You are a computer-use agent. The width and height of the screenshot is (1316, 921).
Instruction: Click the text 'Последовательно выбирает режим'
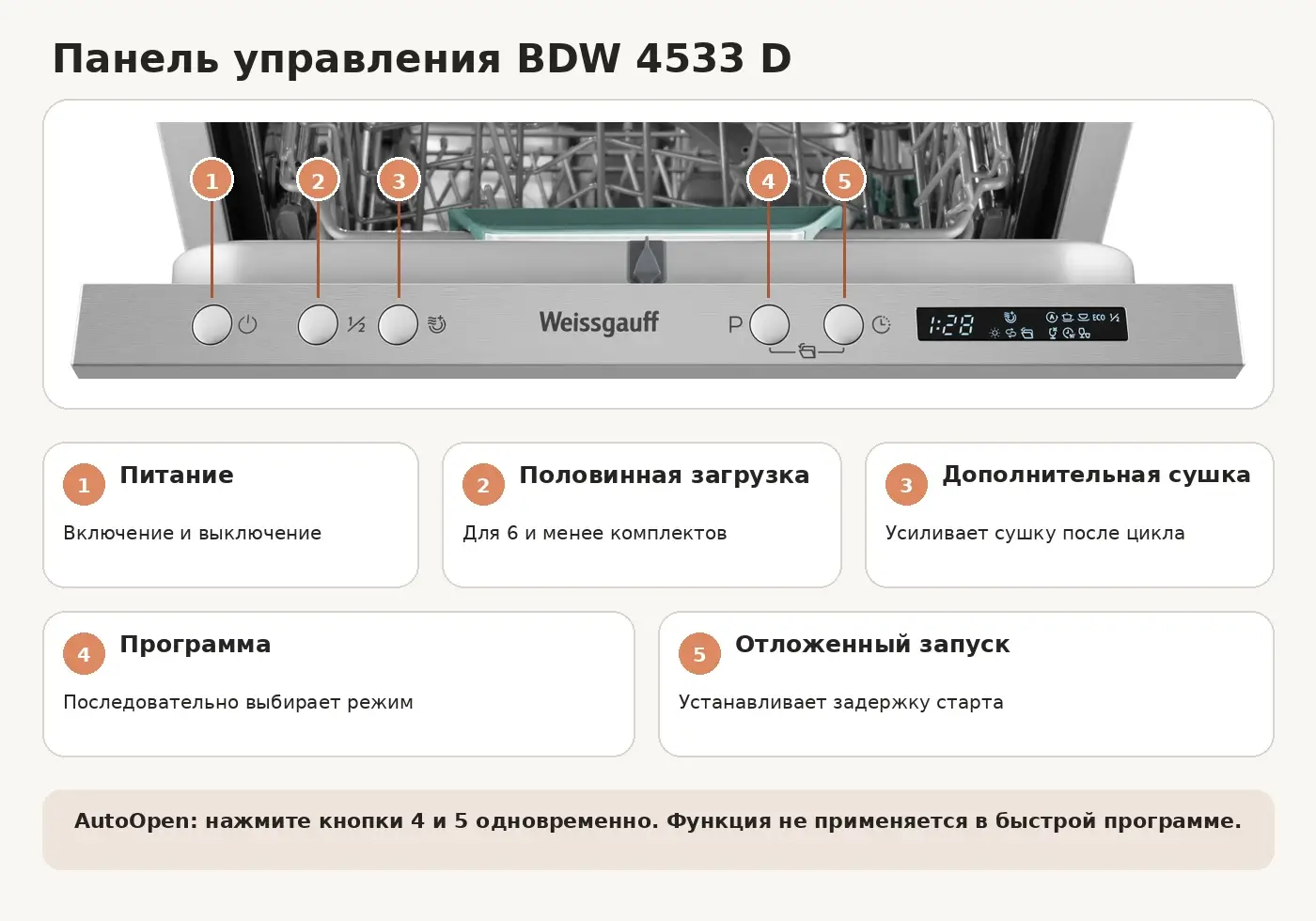click(x=238, y=702)
